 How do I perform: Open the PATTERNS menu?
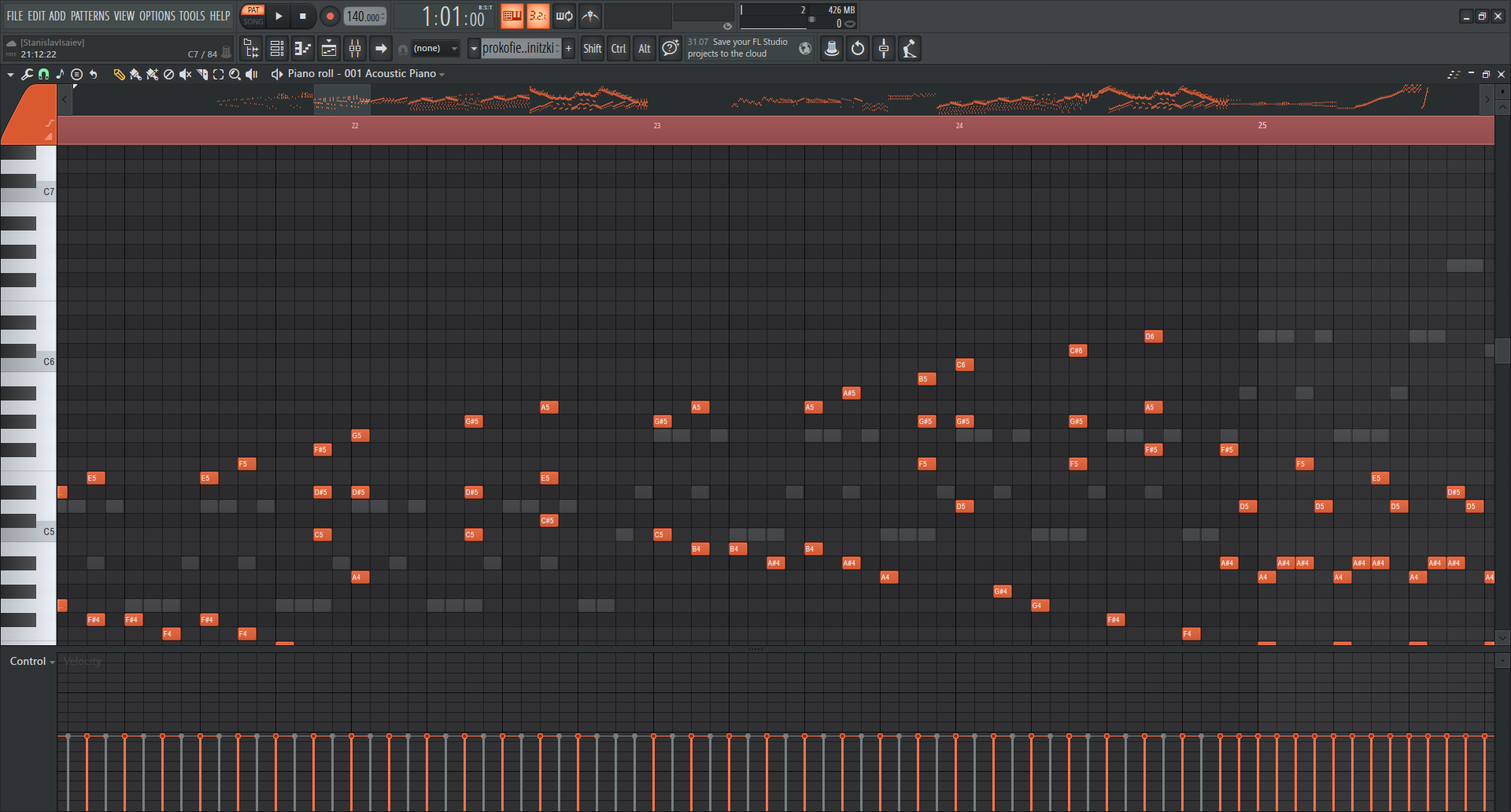pos(90,16)
